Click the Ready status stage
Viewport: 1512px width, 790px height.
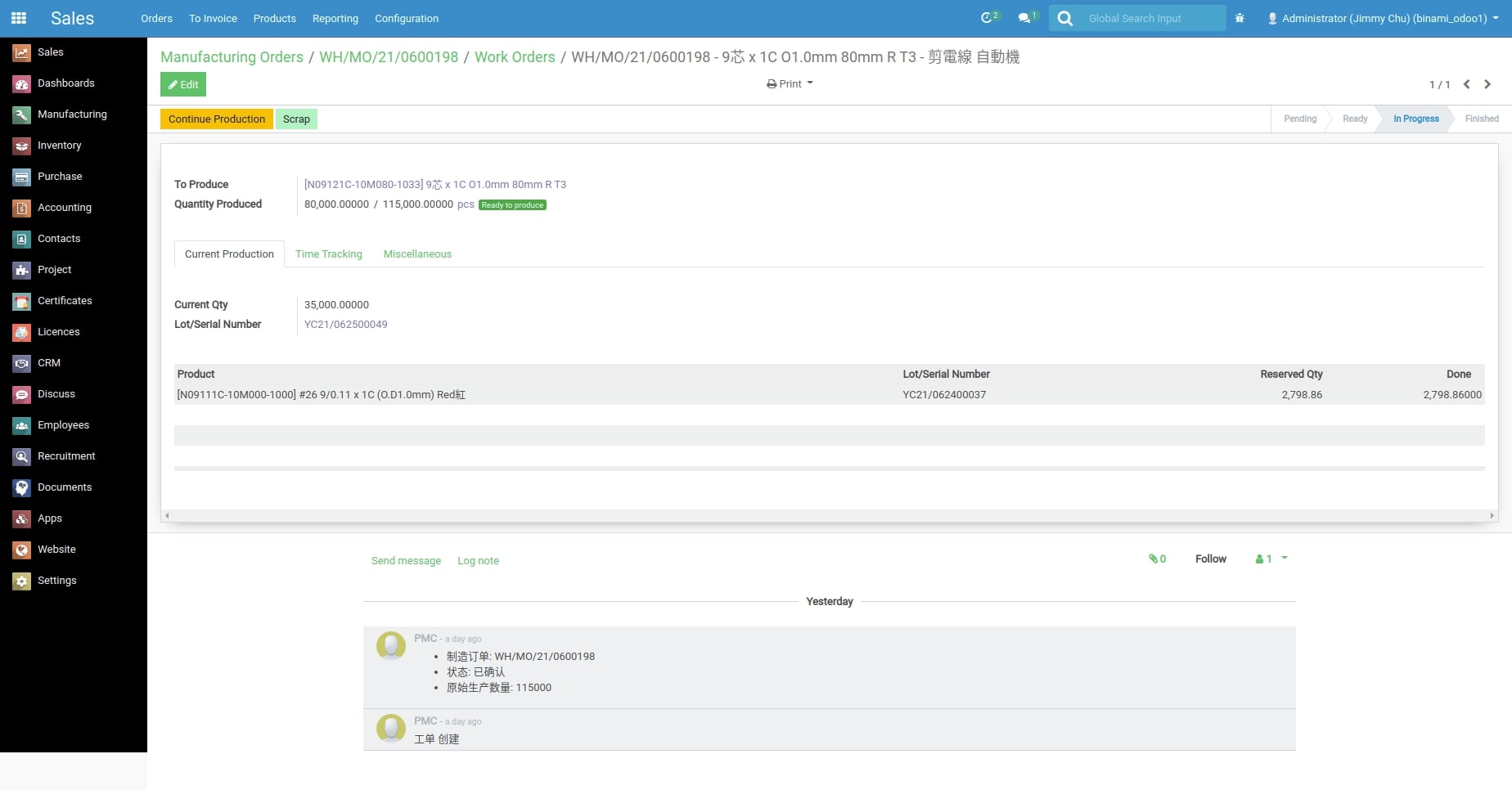click(x=1355, y=119)
